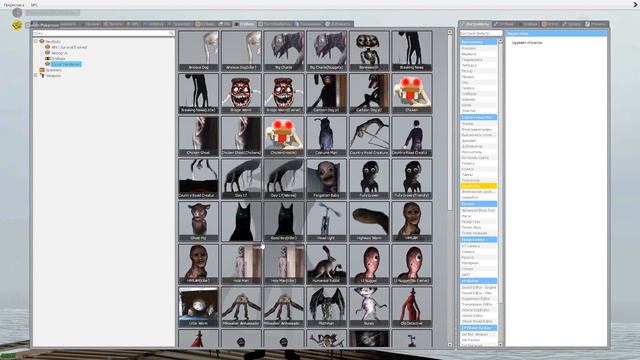Screen dimensions: 640x360
Task: Click the NPC grid scrollbar up arrow
Action: coord(450,32)
